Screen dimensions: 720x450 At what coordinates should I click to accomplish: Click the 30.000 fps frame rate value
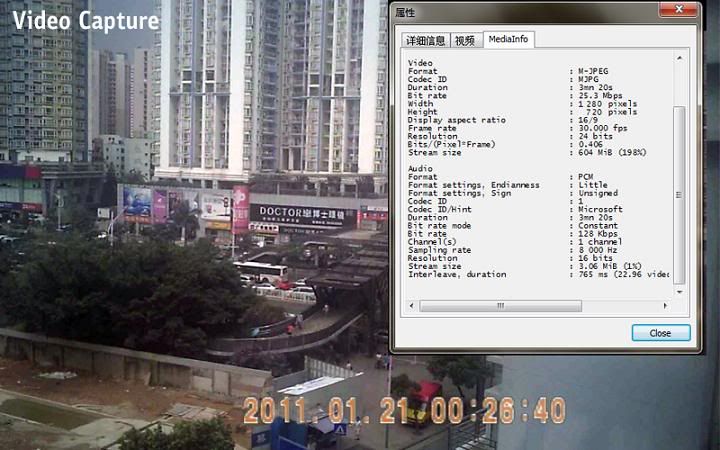tap(602, 128)
